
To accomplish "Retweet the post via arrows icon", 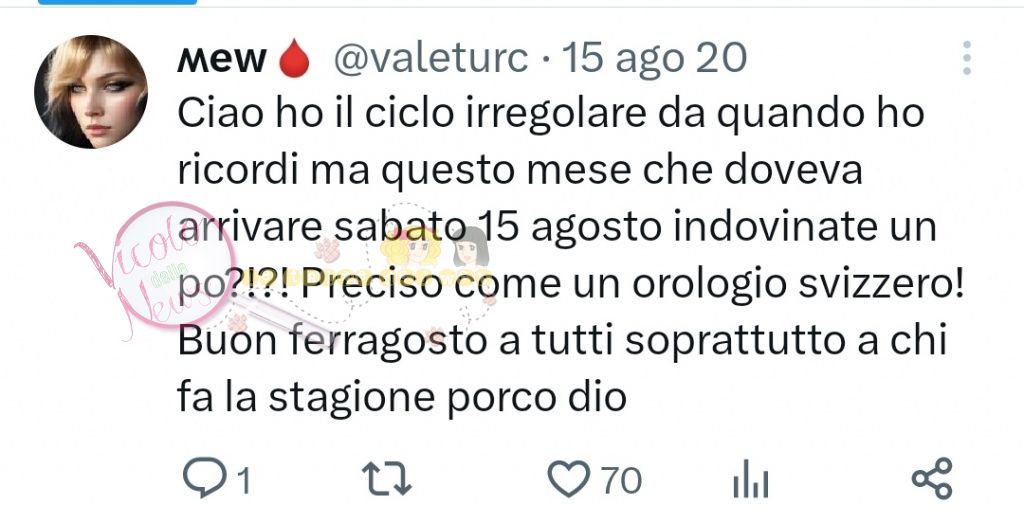I will (387, 479).
